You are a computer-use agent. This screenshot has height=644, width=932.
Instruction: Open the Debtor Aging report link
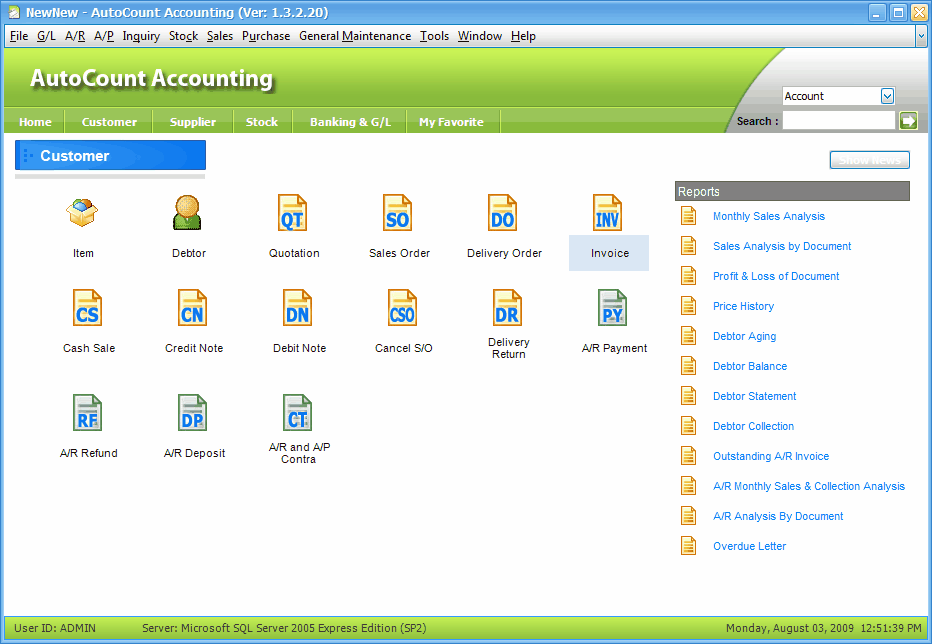[x=744, y=336]
